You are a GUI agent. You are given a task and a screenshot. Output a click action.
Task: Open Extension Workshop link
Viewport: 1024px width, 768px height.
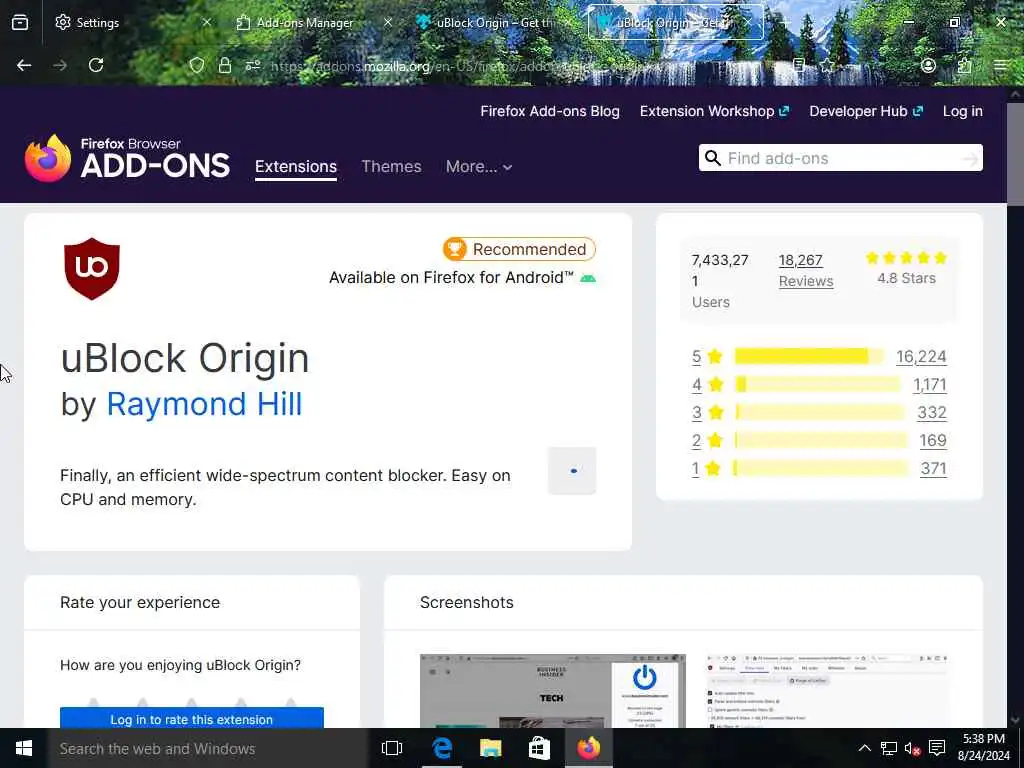click(x=714, y=111)
